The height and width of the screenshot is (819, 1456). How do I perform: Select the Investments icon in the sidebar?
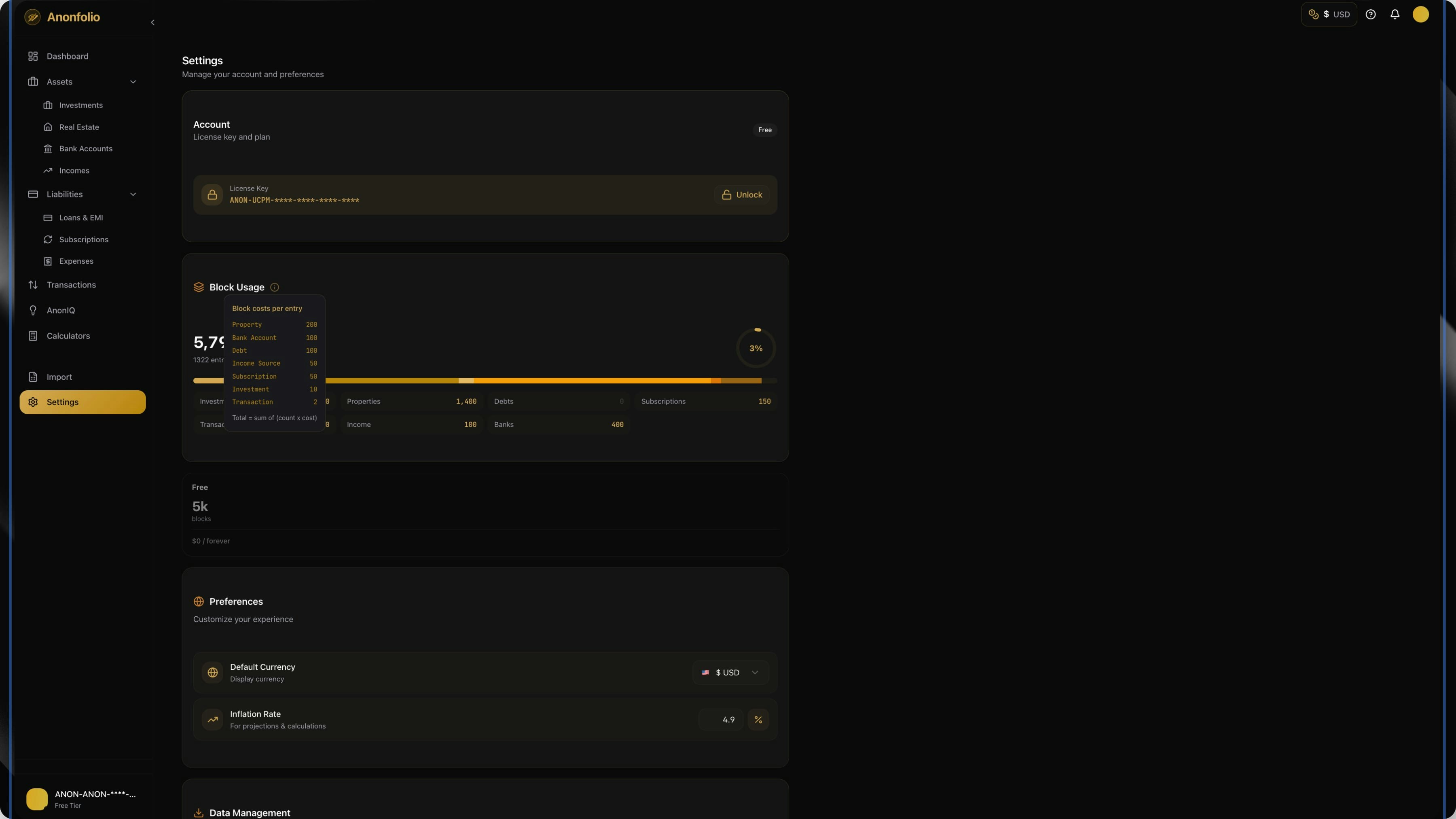(x=49, y=105)
